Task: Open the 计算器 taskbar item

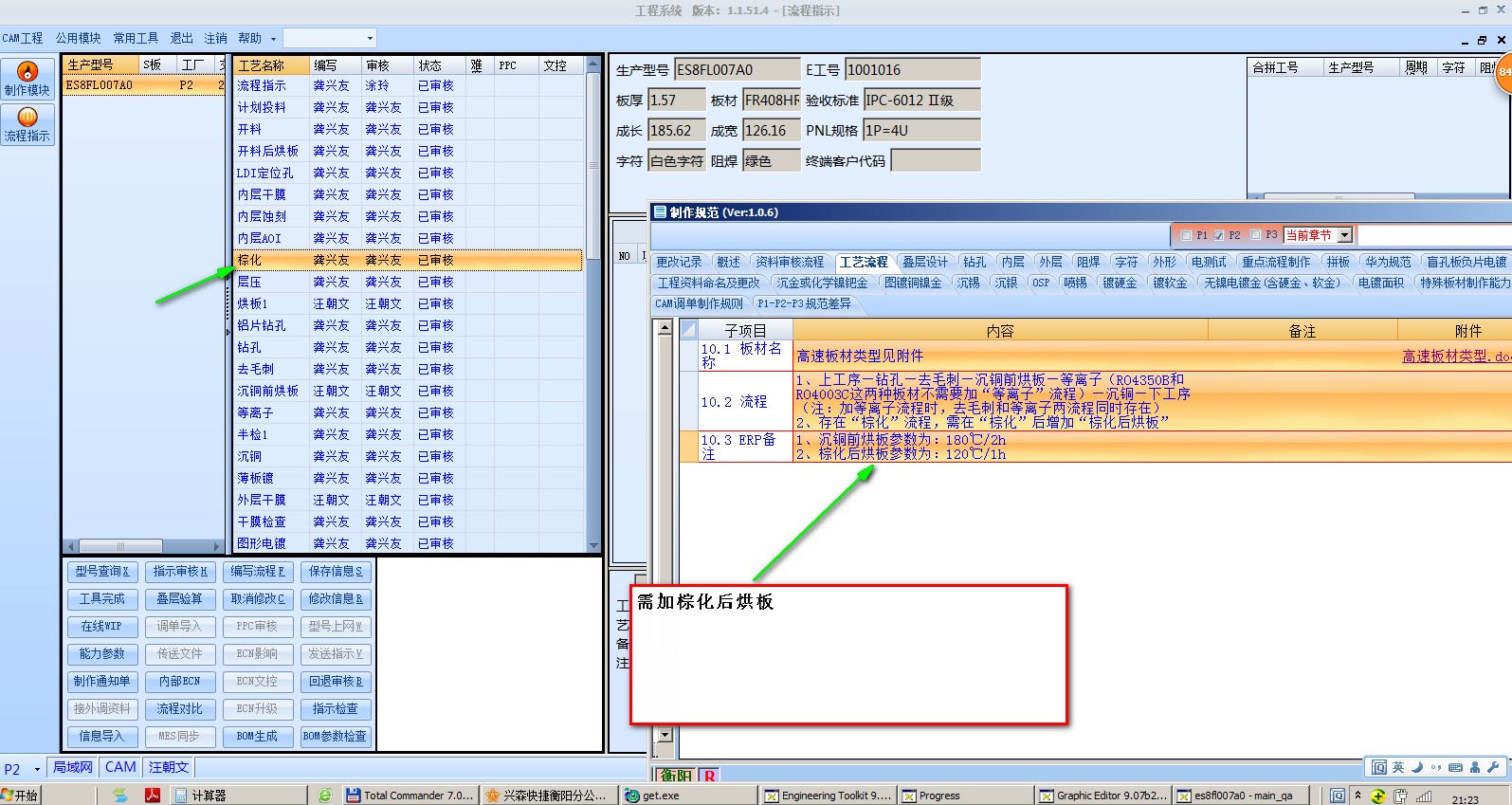Action: point(240,796)
